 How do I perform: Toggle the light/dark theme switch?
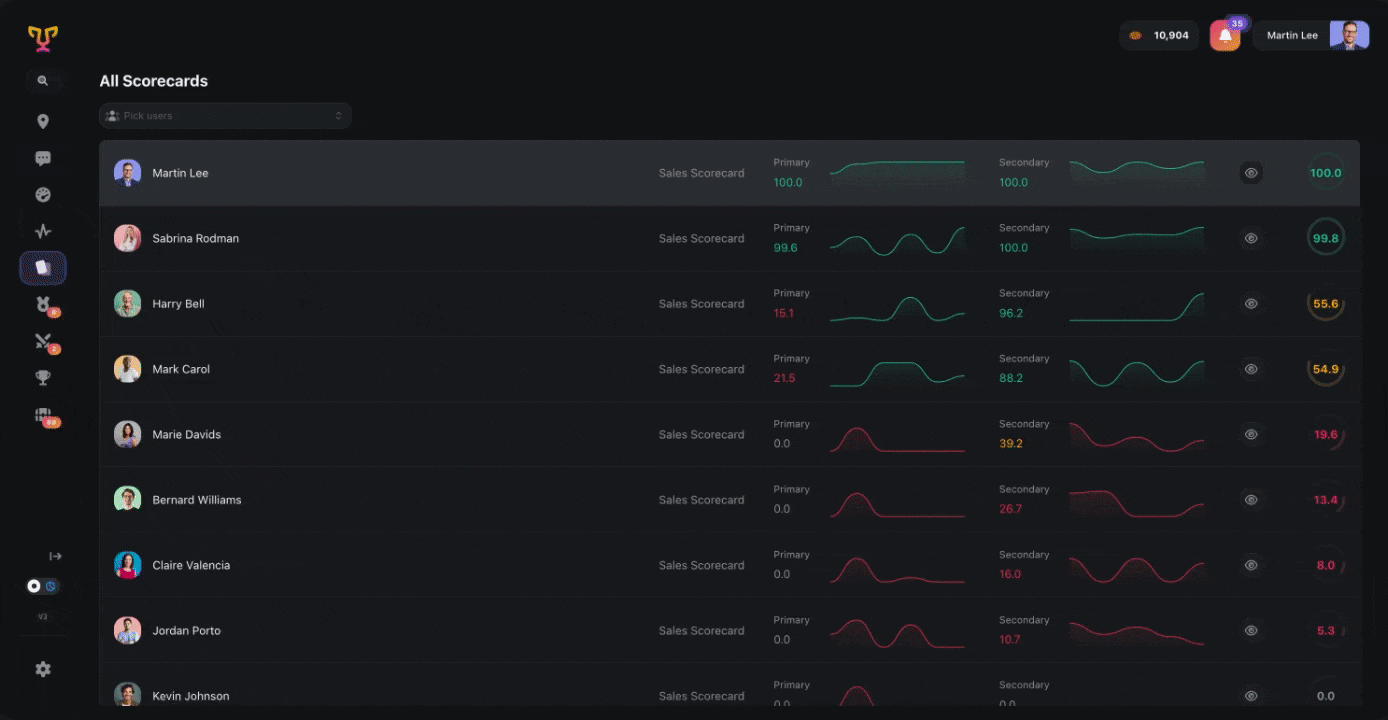42,586
